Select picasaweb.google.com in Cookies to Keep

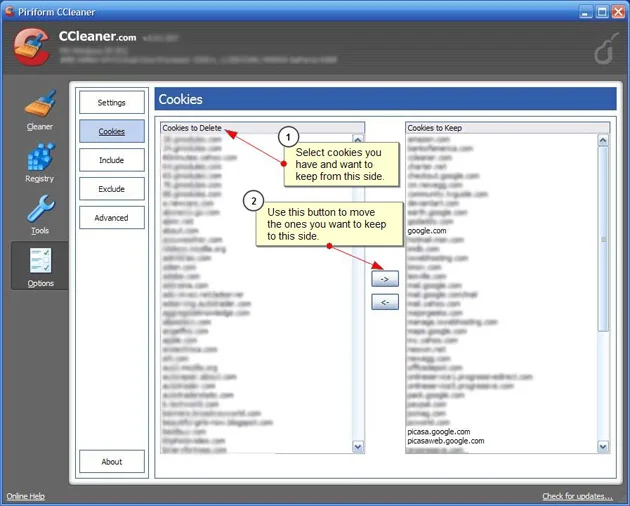pos(446,441)
